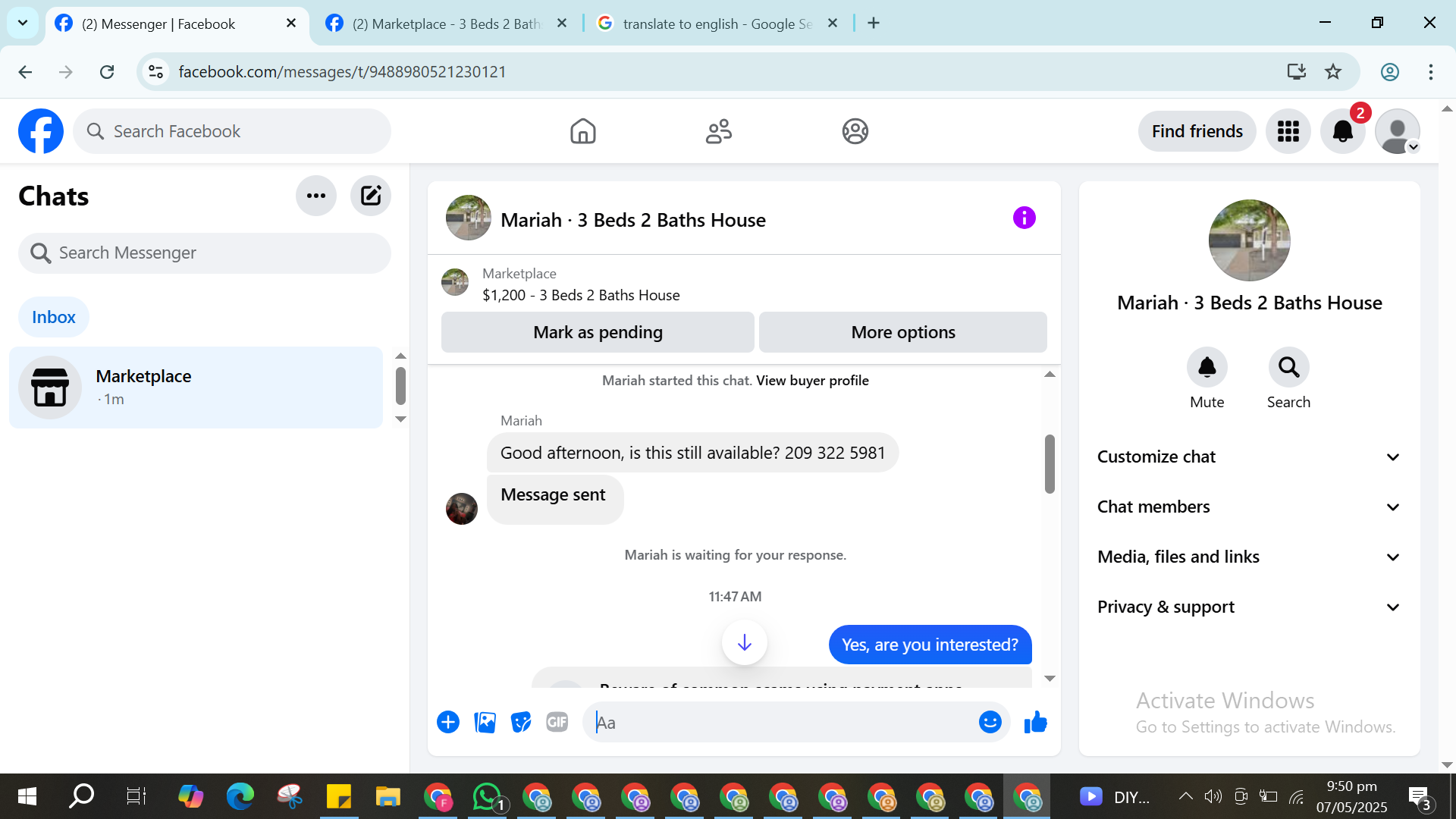Open View buyer profile link

(812, 381)
